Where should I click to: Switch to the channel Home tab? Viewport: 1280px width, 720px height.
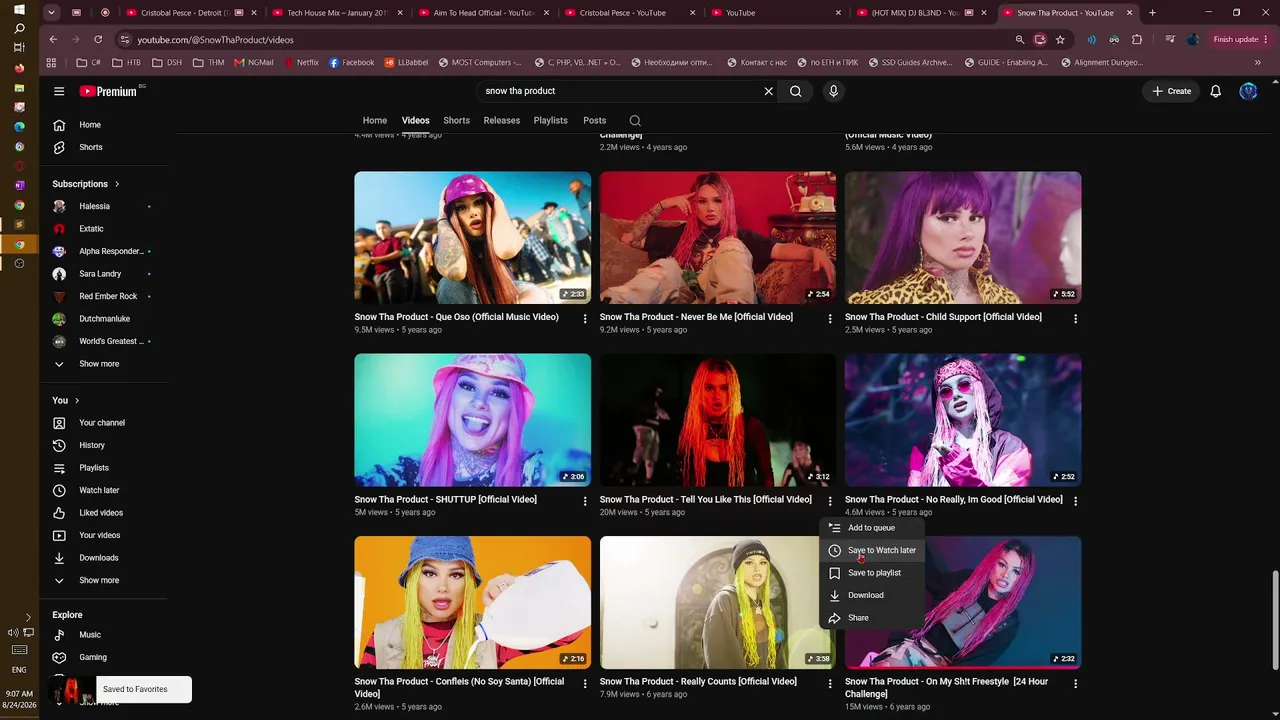375,121
